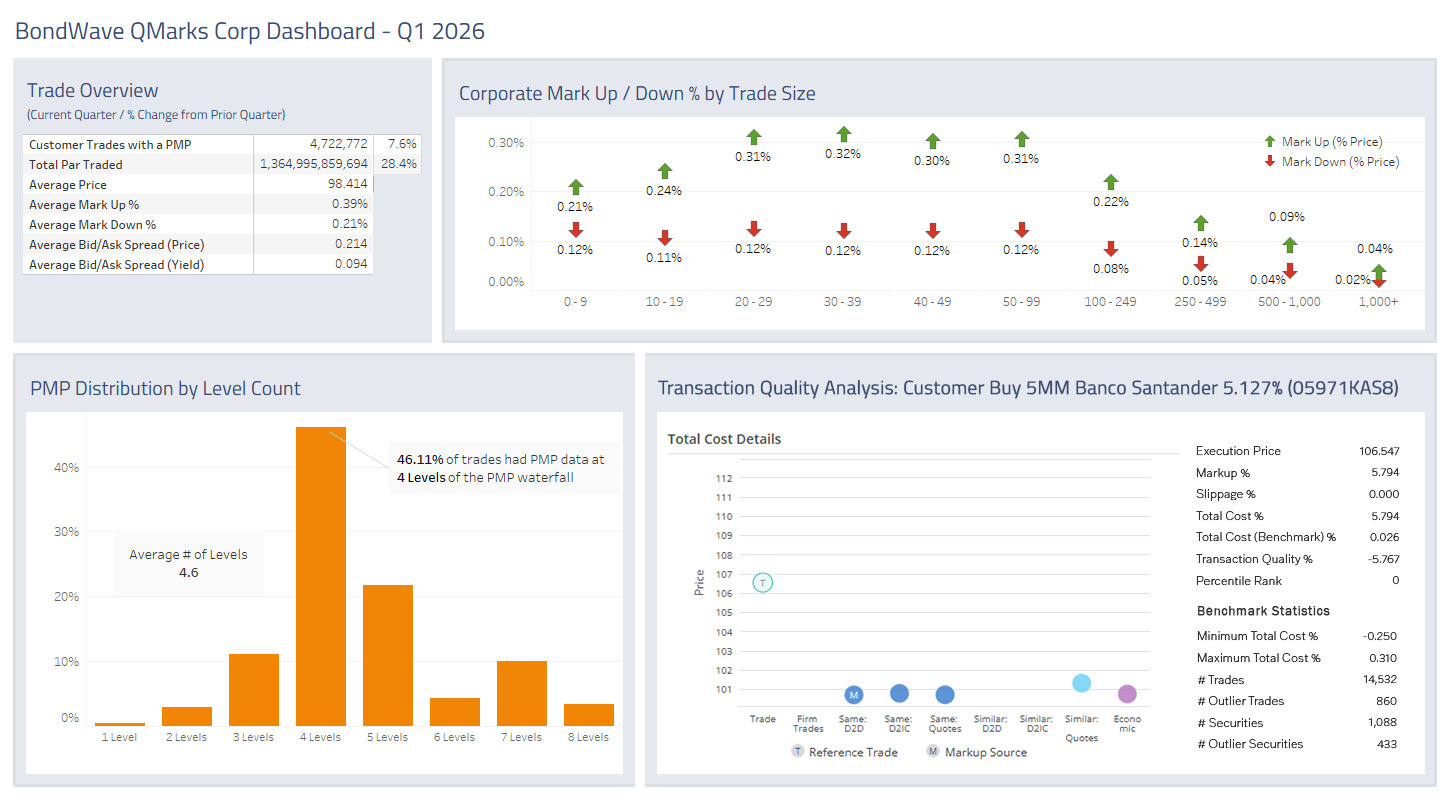Click the 46.11% annotation callout

[502, 468]
